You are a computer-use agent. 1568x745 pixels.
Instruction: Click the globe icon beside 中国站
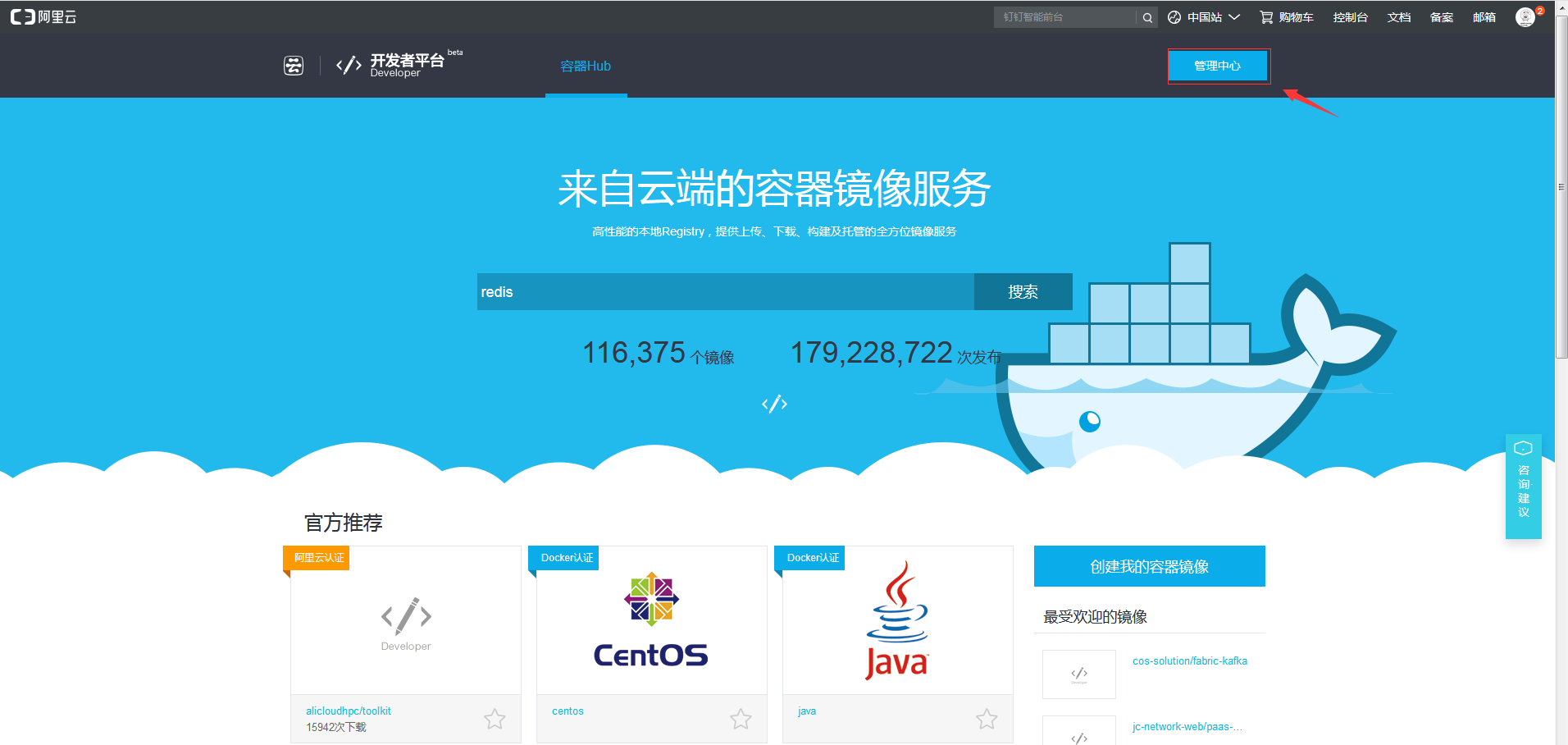(1174, 17)
